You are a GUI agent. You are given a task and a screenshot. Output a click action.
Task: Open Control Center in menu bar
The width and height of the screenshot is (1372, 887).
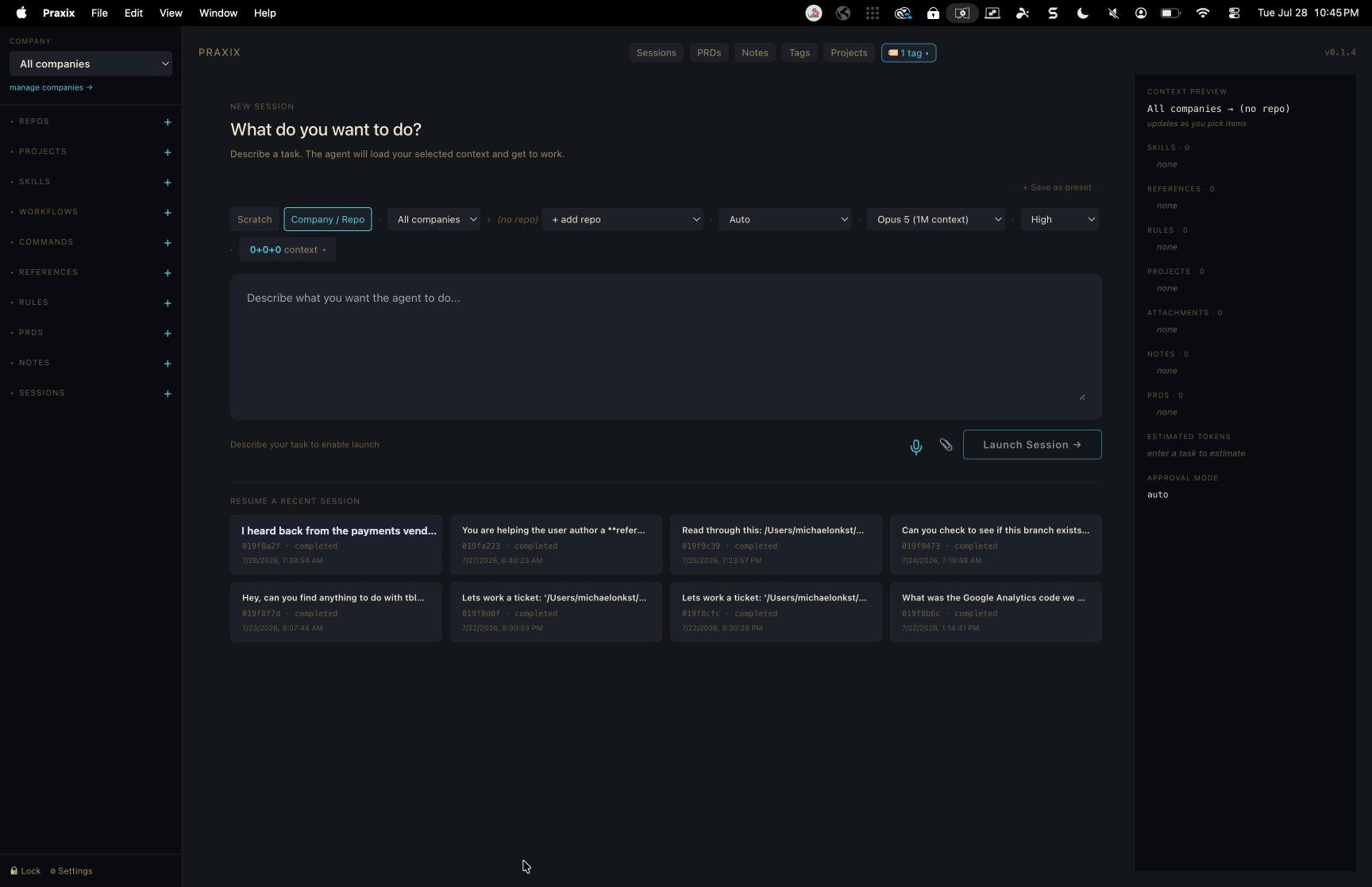coord(1234,13)
